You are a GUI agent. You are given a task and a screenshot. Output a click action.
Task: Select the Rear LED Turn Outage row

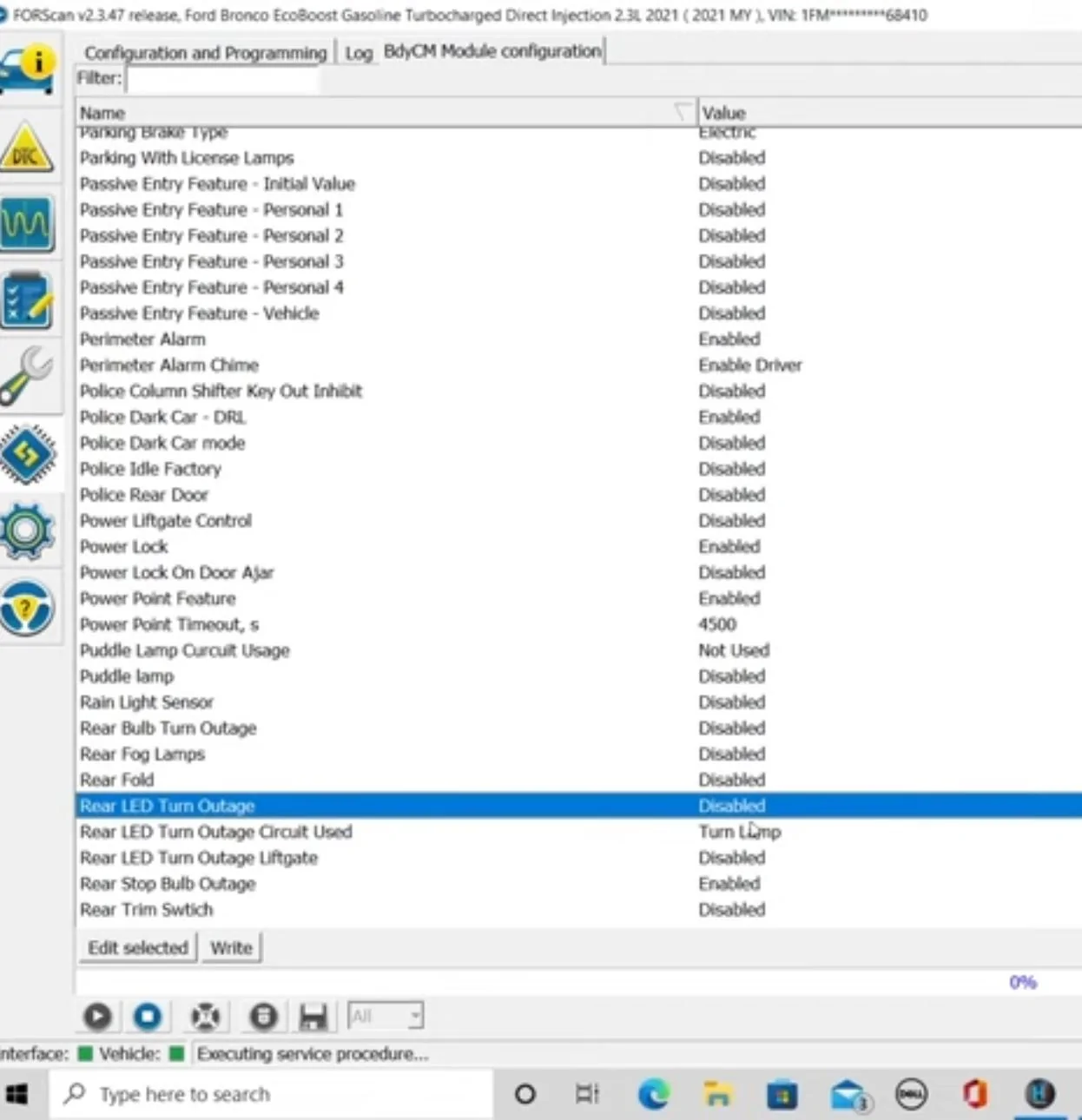coord(579,806)
